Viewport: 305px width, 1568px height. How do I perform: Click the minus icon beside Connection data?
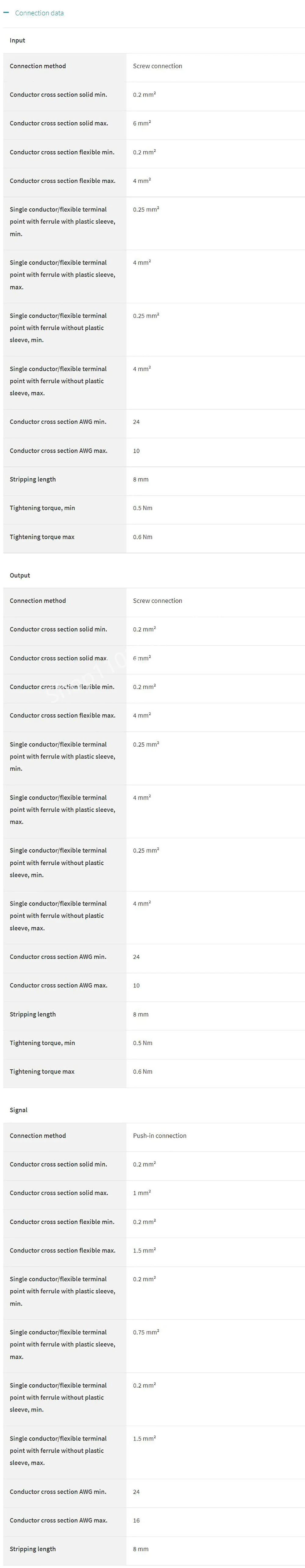pos(6,13)
